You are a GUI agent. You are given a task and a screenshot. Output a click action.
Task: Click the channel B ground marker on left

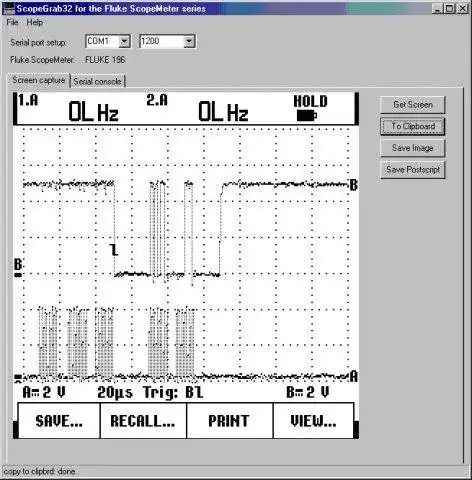coord(18,268)
